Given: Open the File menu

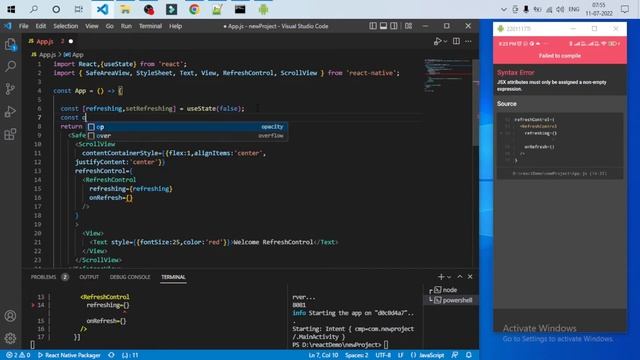Looking at the screenshot, I should (x=24, y=26).
